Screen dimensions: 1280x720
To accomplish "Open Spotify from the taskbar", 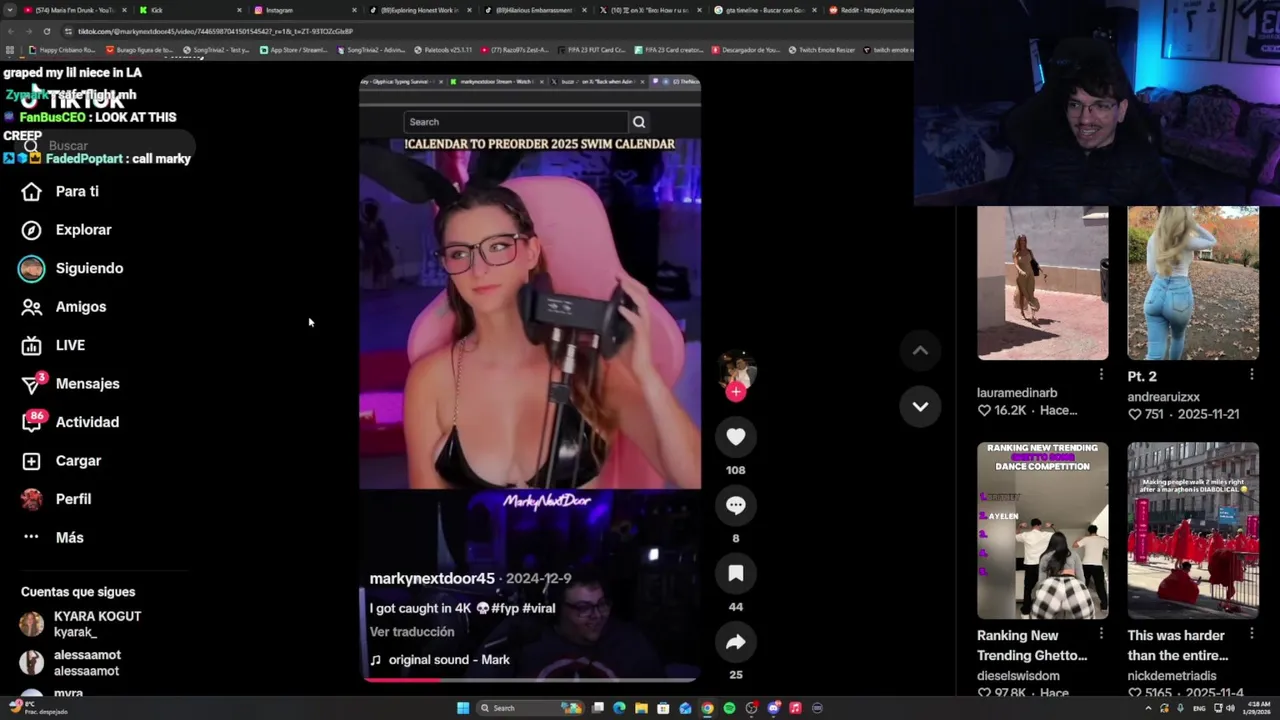I will [x=729, y=708].
